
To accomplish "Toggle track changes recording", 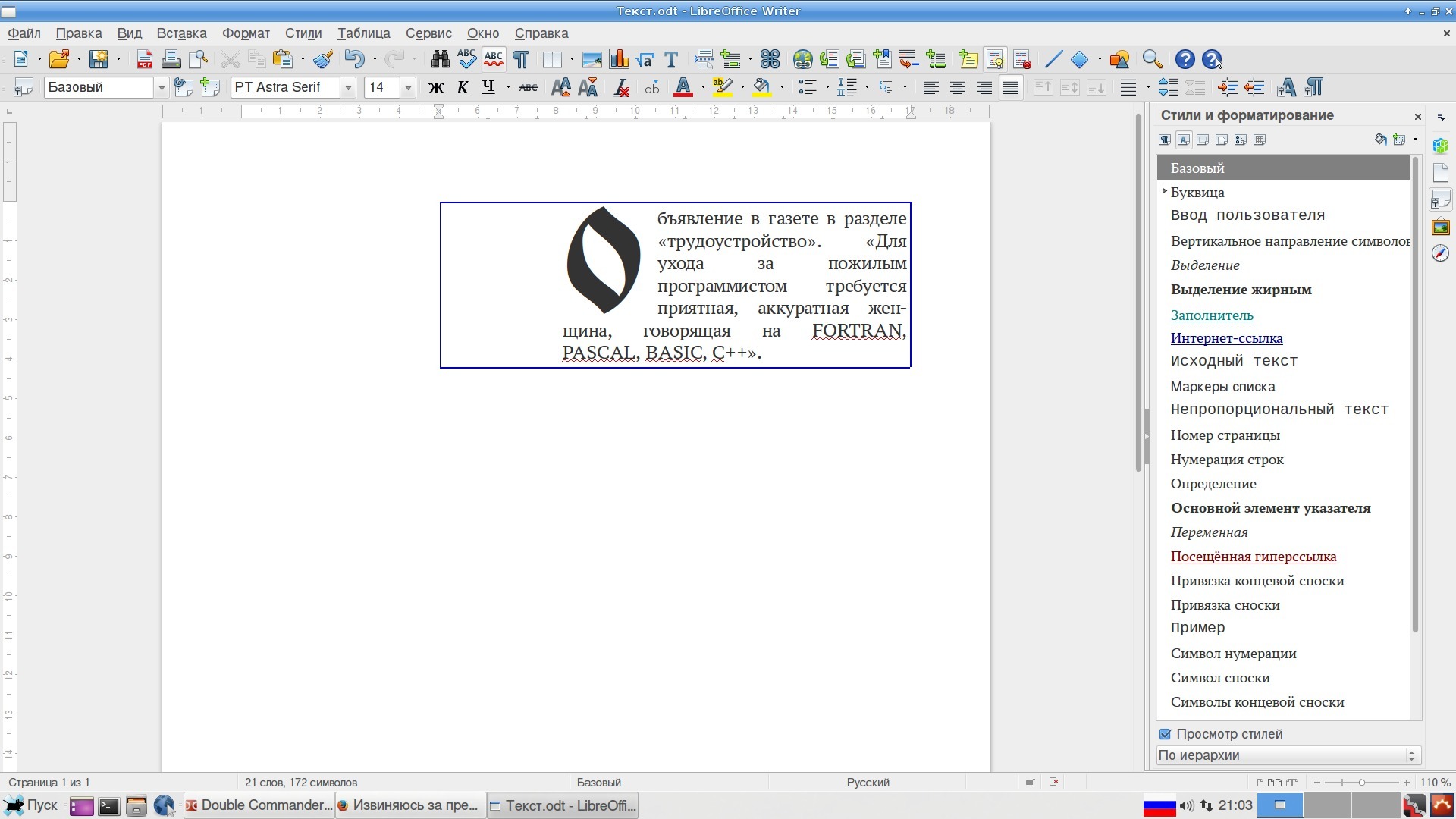I will (1021, 59).
